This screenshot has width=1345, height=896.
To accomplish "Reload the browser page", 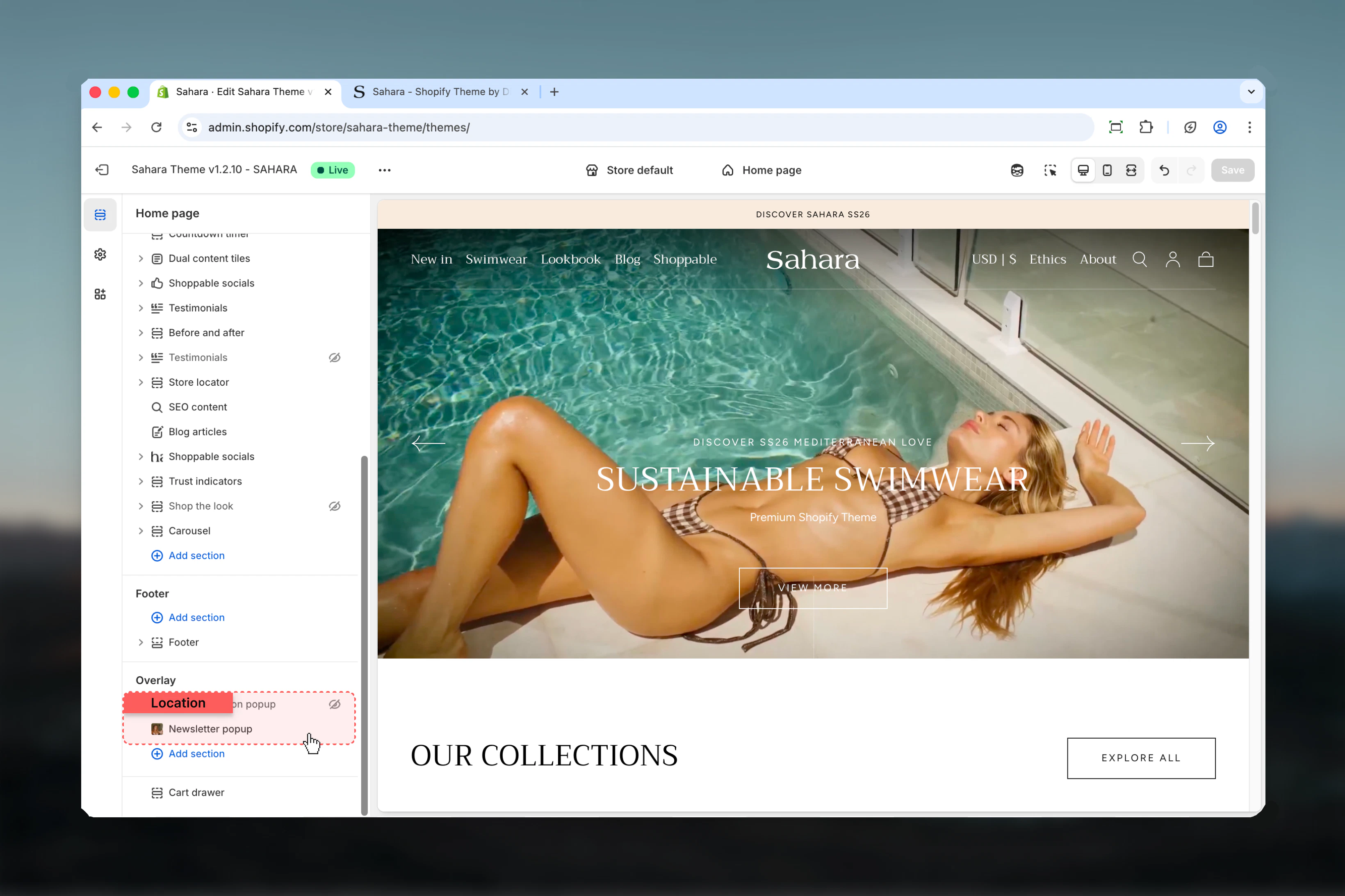I will (x=156, y=127).
